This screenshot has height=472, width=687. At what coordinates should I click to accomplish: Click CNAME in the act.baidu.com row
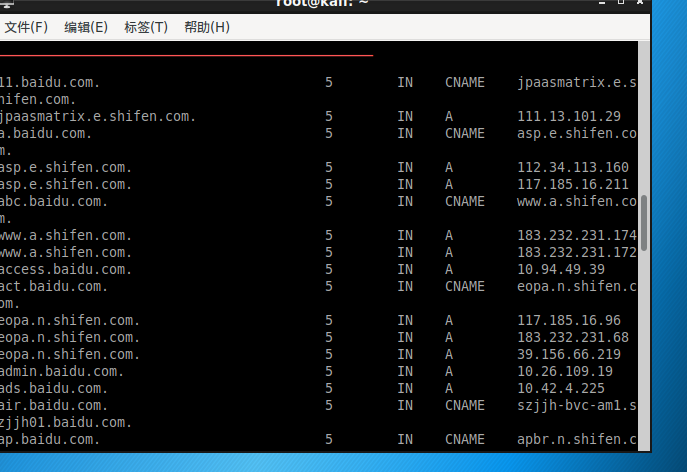tap(465, 286)
